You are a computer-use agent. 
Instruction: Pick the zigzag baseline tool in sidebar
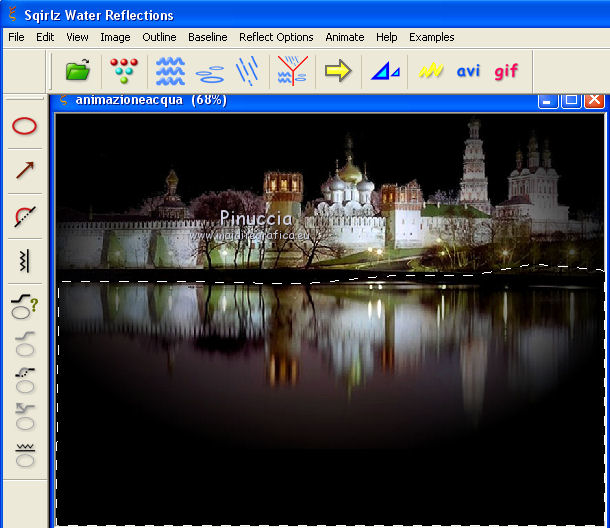[25, 261]
